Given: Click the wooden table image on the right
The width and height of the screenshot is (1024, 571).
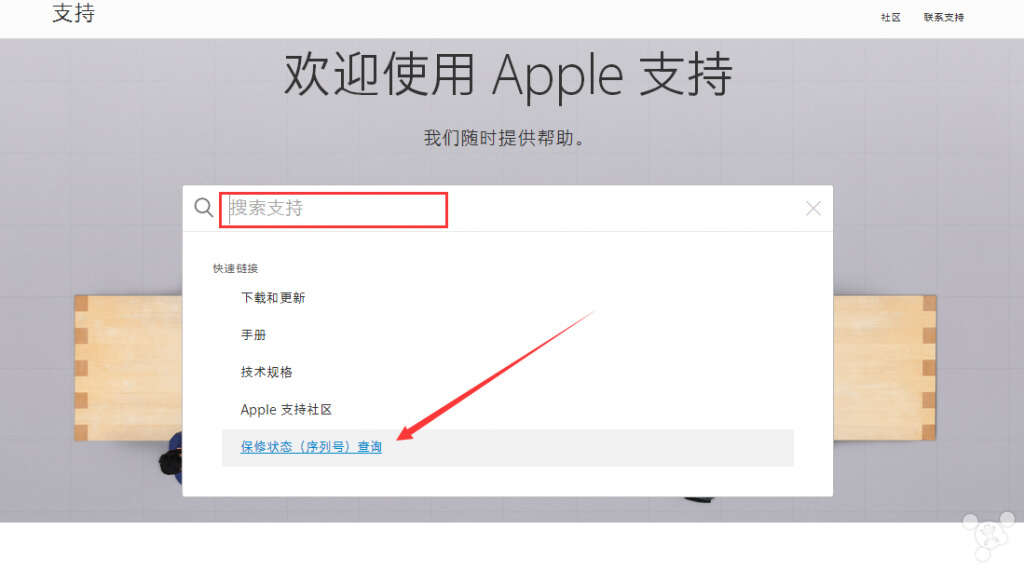Looking at the screenshot, I should (885, 368).
